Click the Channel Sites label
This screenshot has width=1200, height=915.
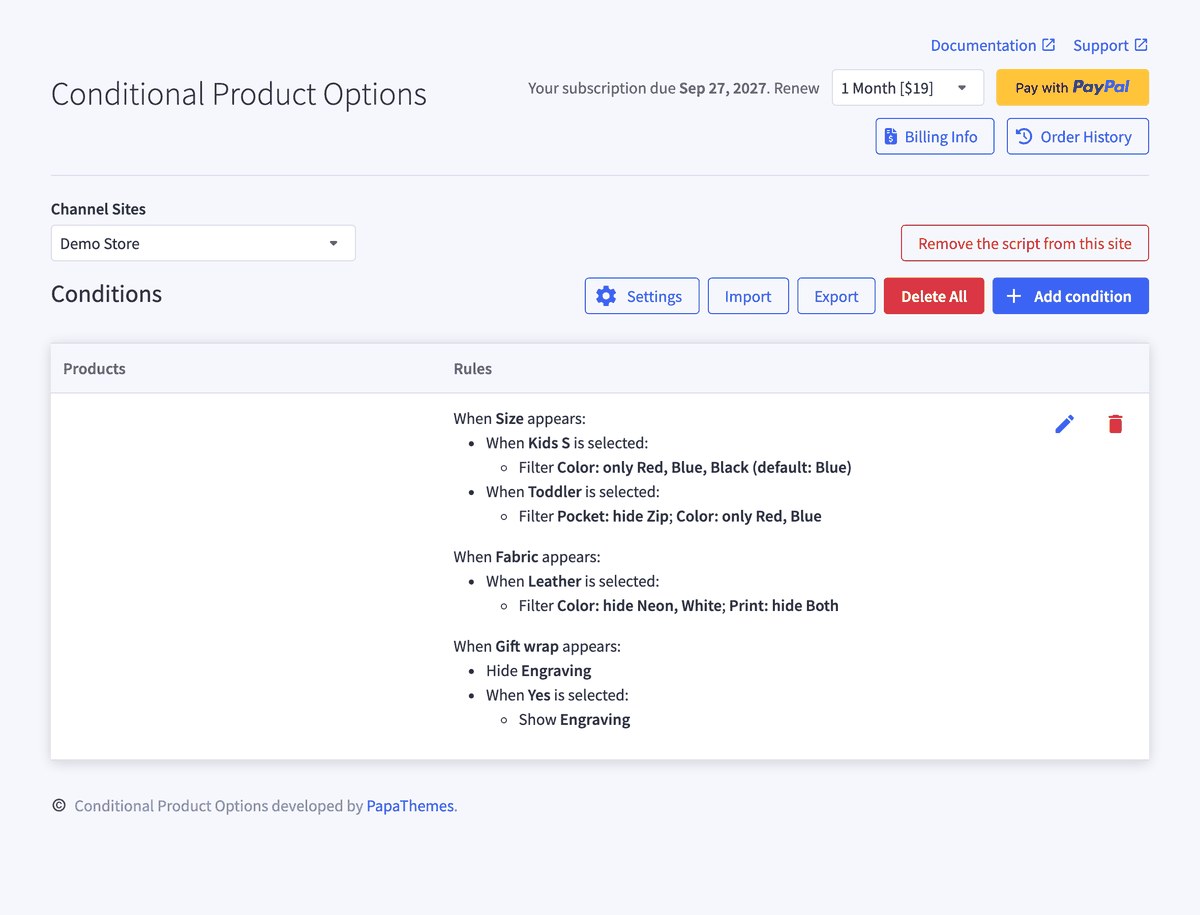point(98,209)
